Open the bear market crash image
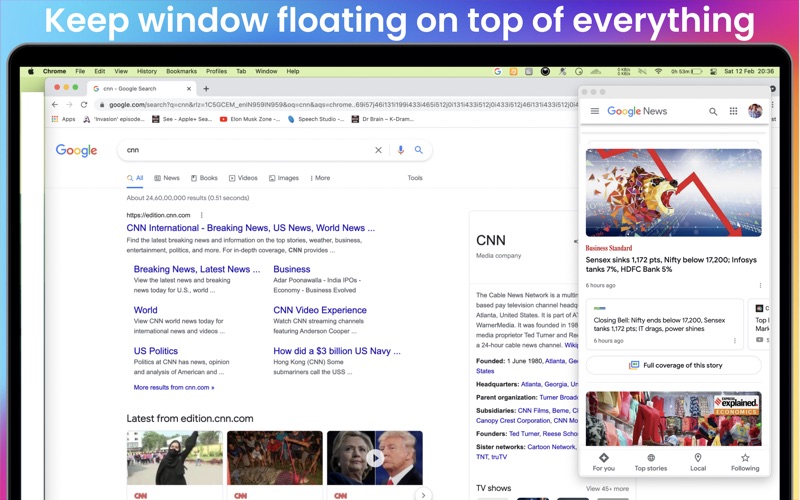The height and width of the screenshot is (500, 800). (x=673, y=192)
